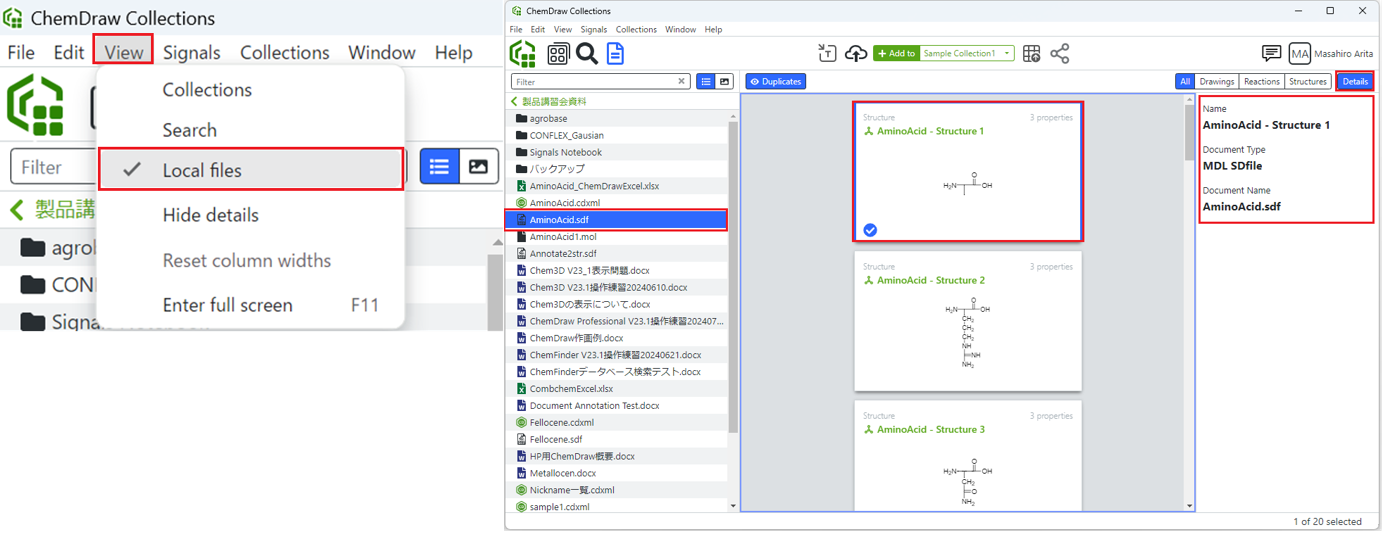Toggle the Duplicates visibility button
Screen dimensions: 1386x535
click(776, 82)
